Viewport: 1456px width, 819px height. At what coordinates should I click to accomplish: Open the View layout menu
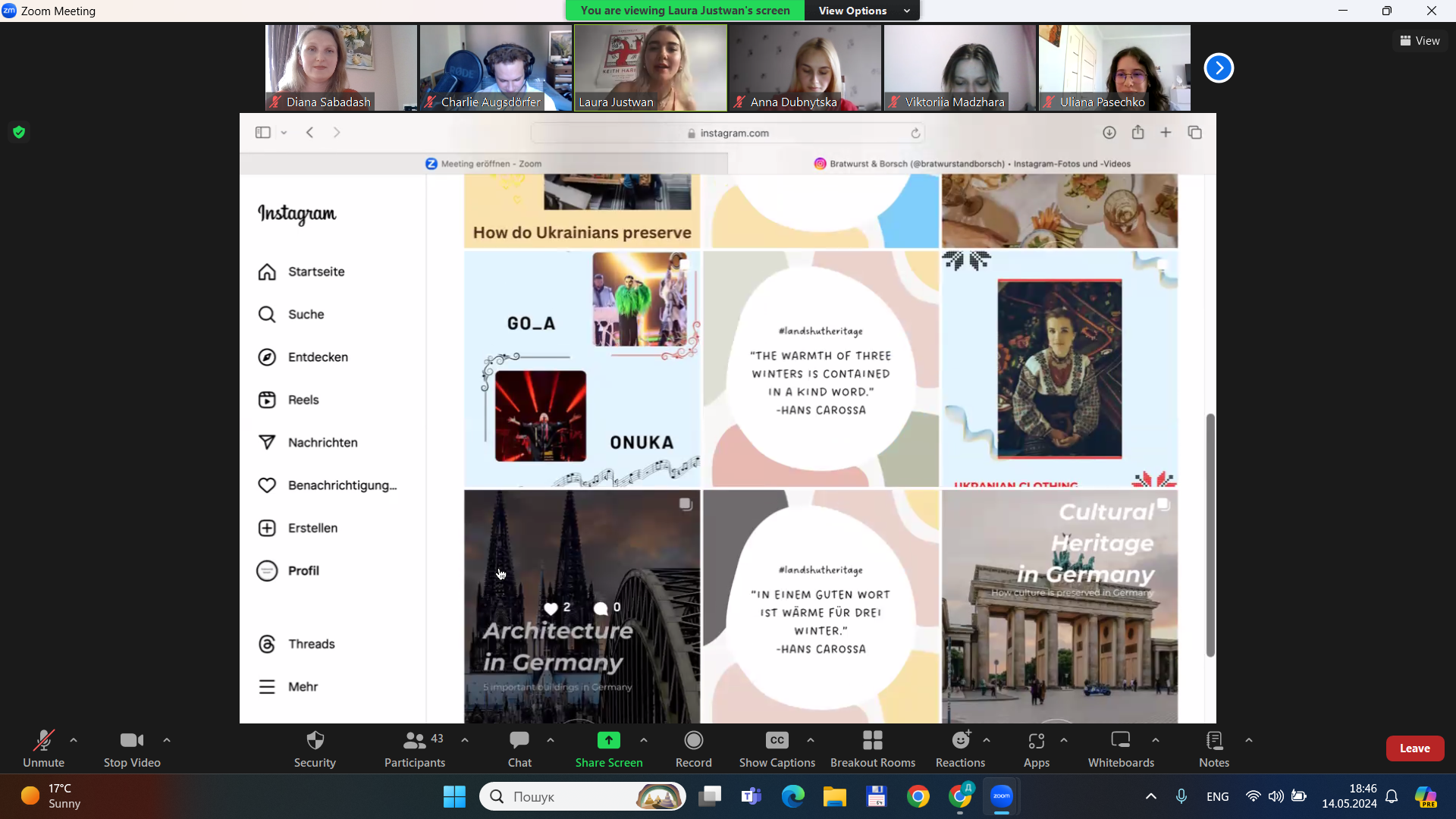click(x=1420, y=41)
